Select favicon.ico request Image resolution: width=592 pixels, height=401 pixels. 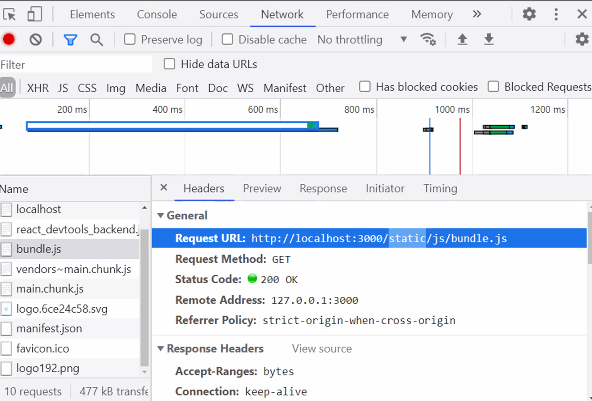click(x=70, y=349)
